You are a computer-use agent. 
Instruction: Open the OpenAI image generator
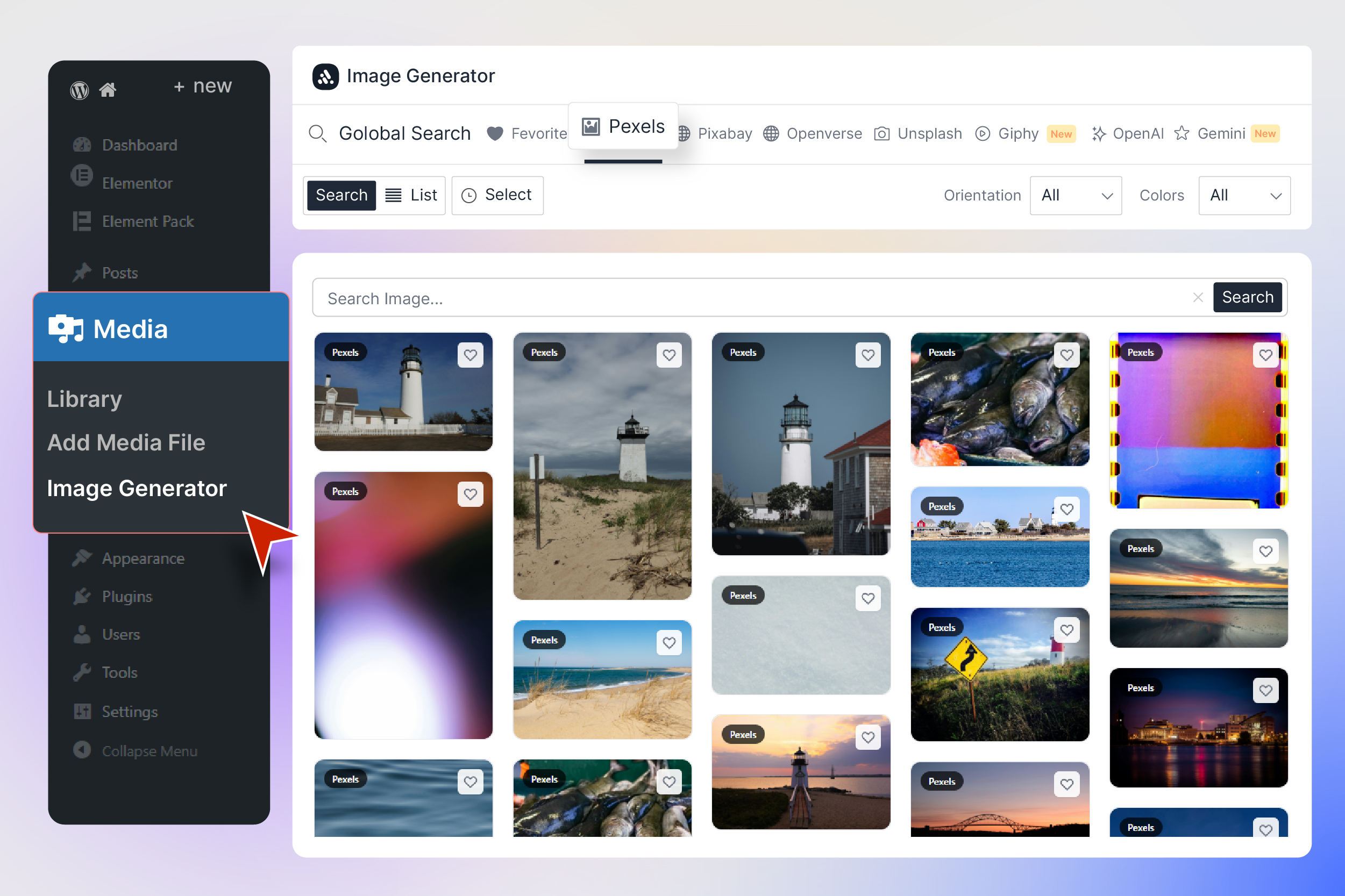click(x=1127, y=133)
